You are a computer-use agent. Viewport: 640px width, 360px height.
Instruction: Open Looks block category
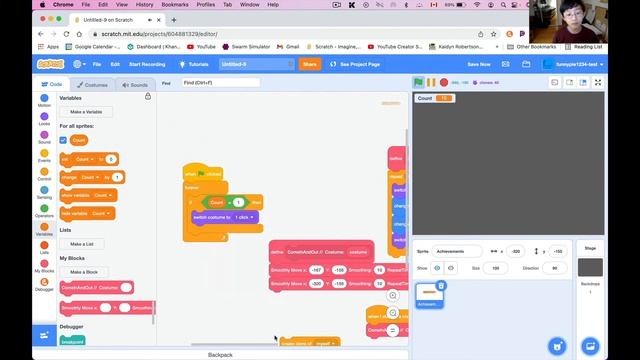pyautogui.click(x=44, y=119)
